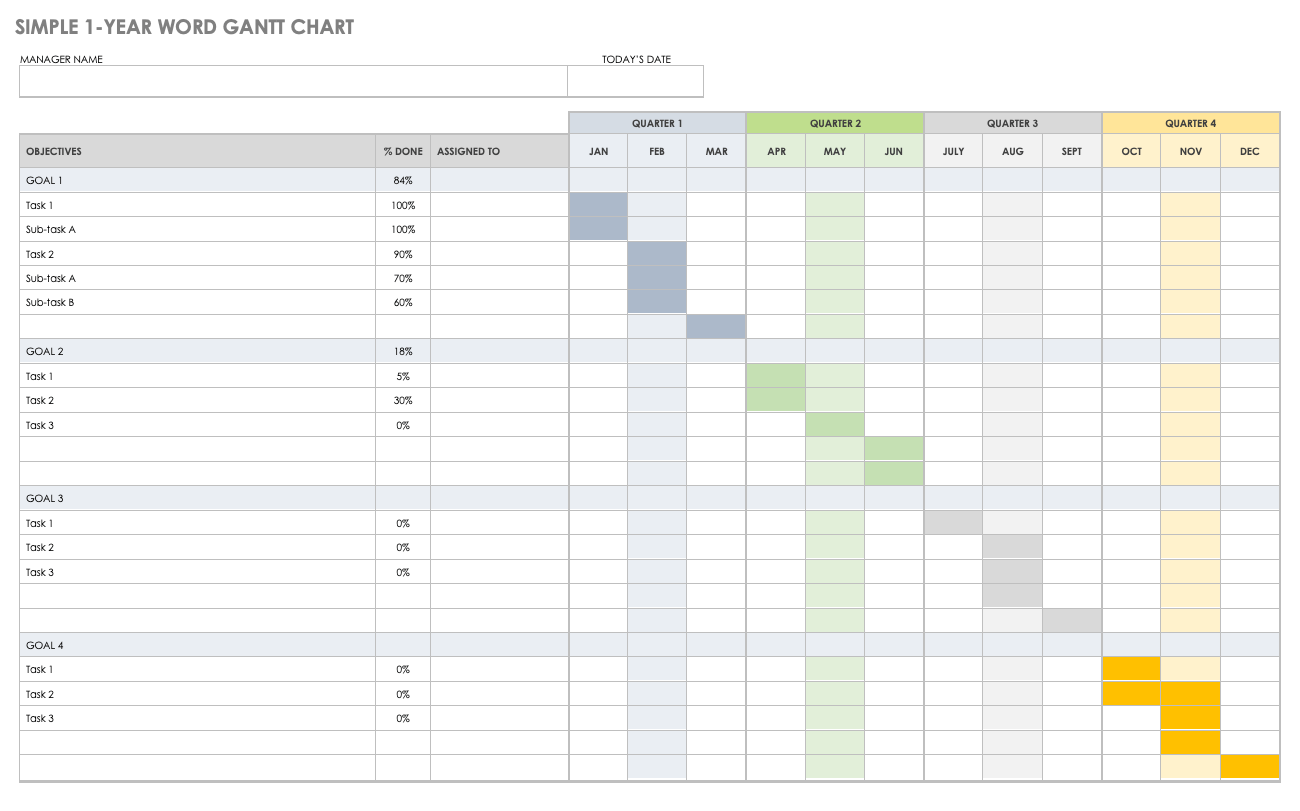Select the Quarter 4 yellow header
Screen dimensions: 1300x811
tap(1190, 123)
